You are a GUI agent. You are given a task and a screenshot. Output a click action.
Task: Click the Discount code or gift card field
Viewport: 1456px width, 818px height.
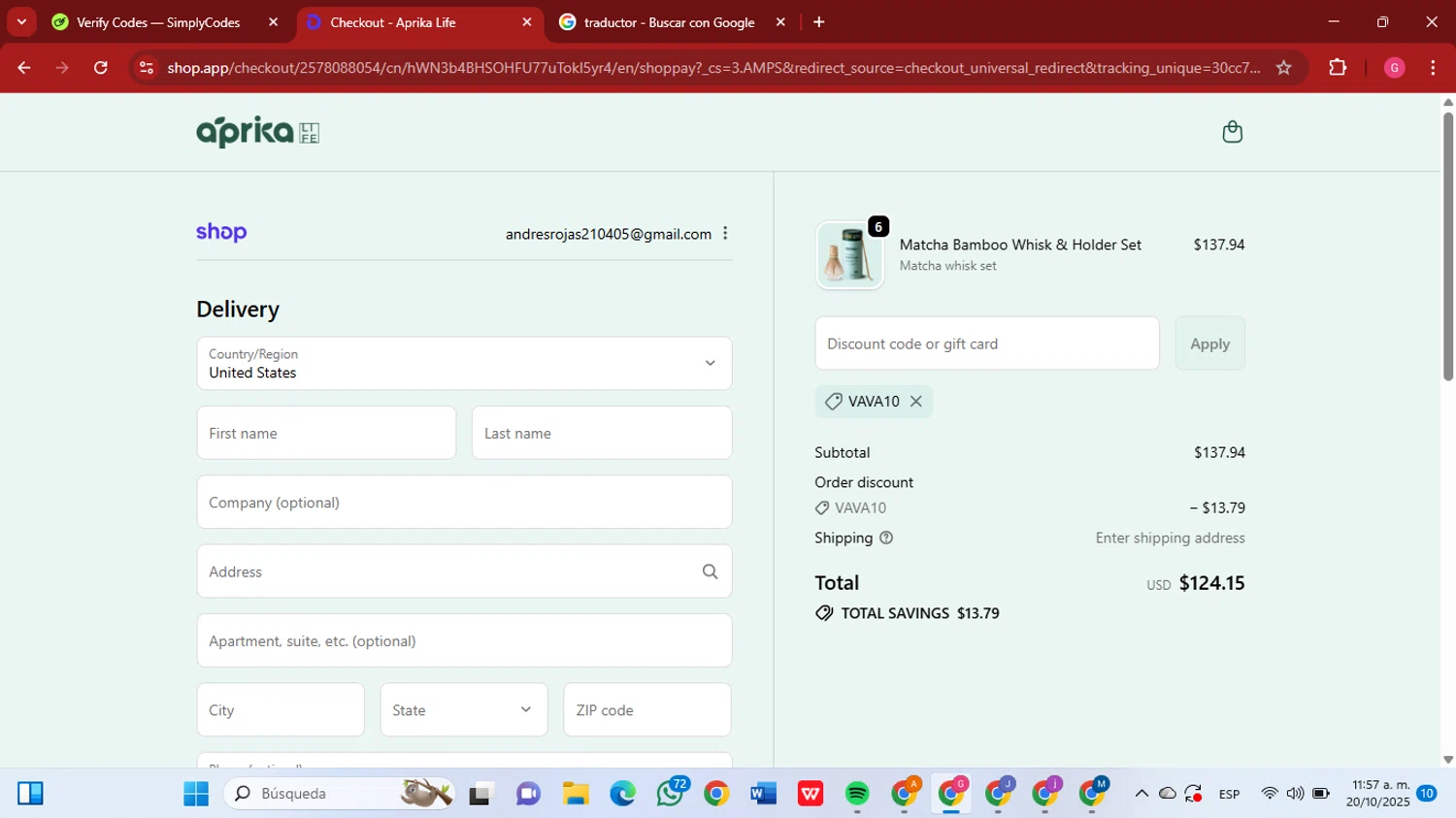(x=987, y=344)
